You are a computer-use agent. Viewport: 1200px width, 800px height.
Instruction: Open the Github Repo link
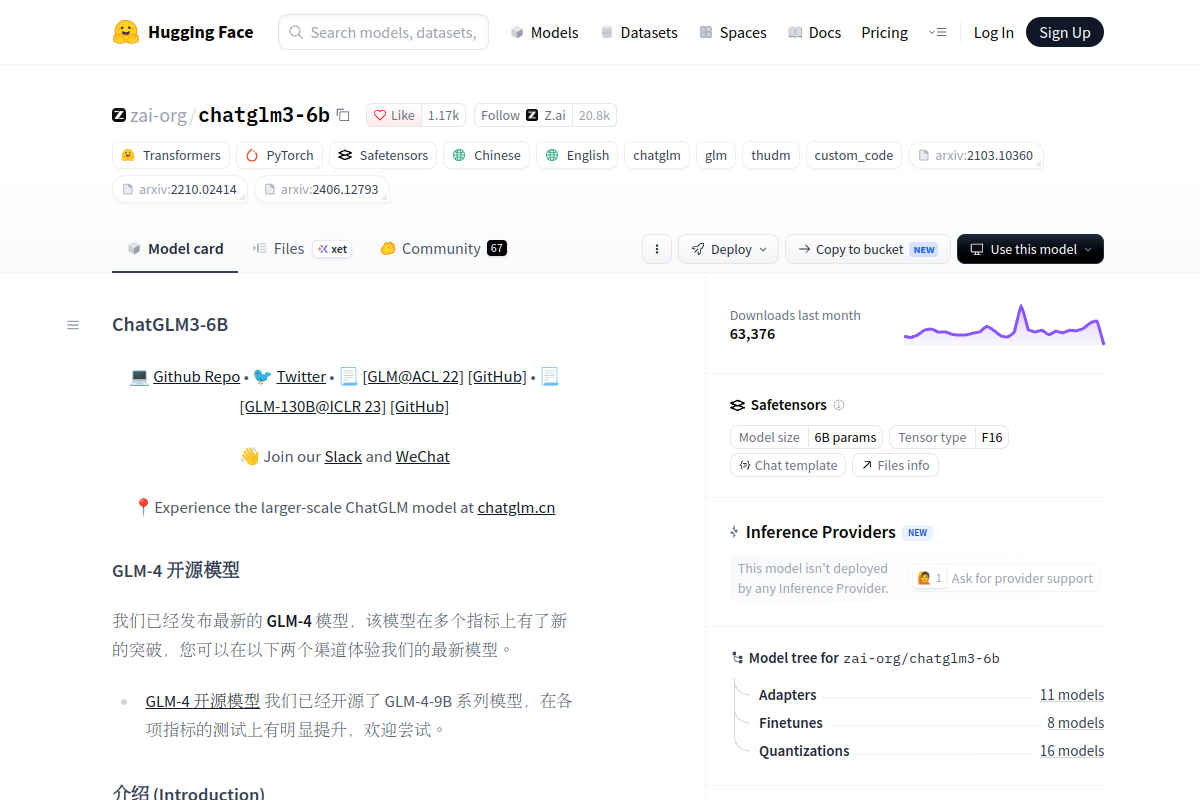point(196,377)
